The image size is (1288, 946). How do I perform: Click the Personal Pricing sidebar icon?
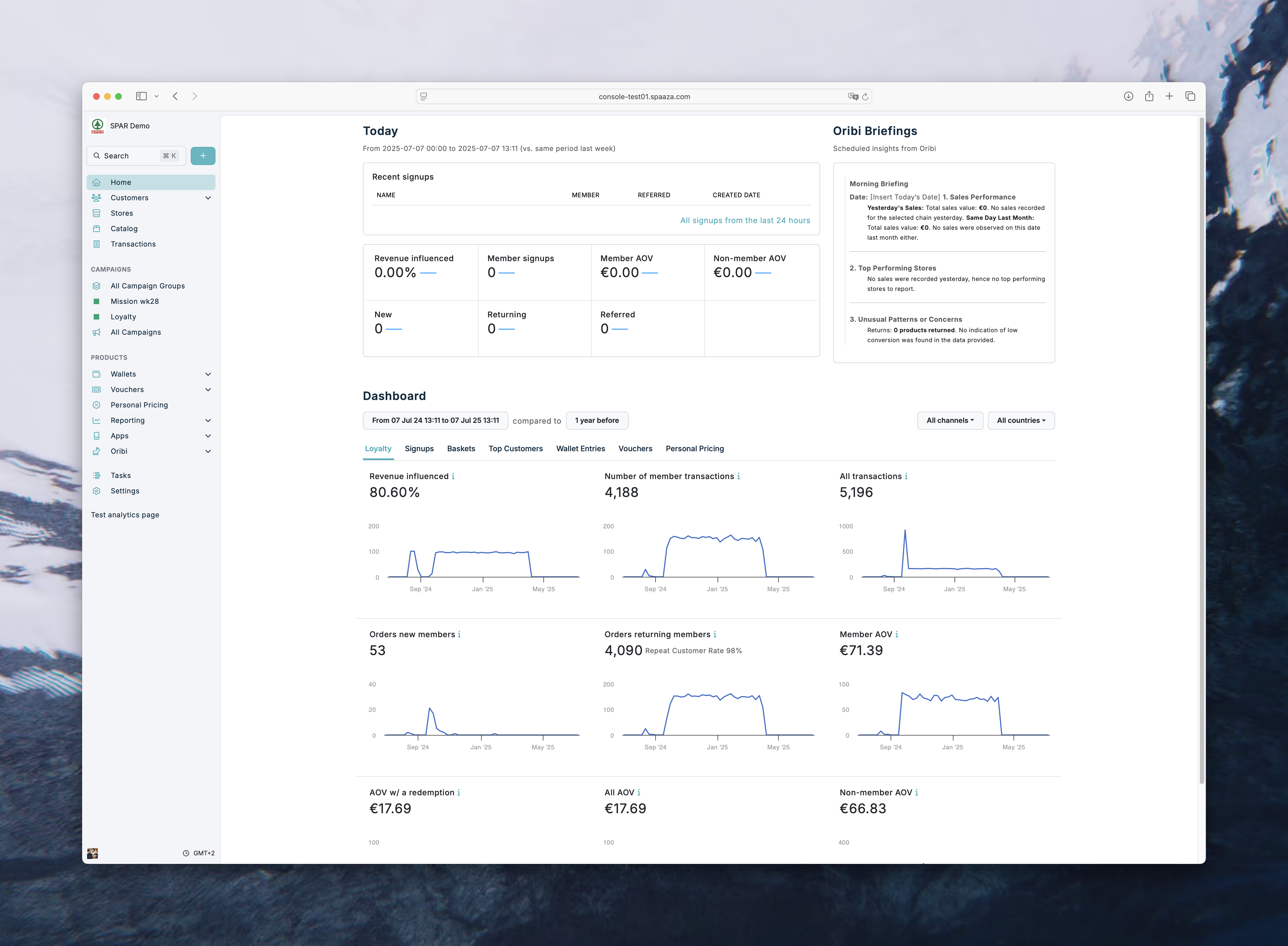[x=96, y=405]
